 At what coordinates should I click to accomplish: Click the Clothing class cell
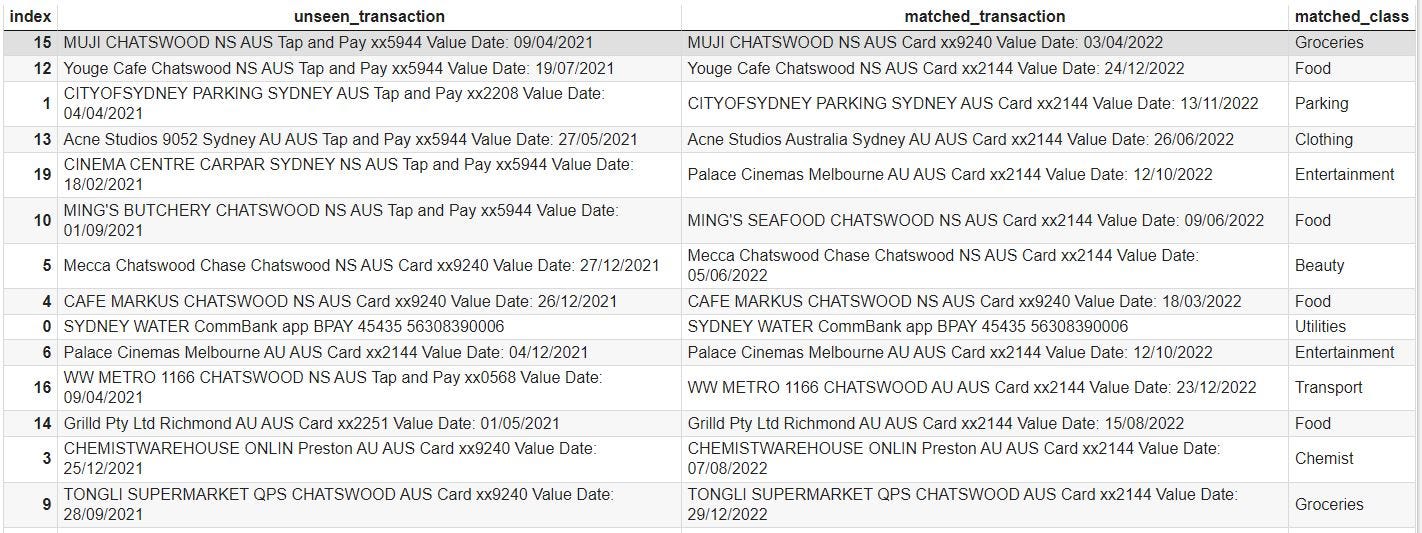coord(1323,140)
